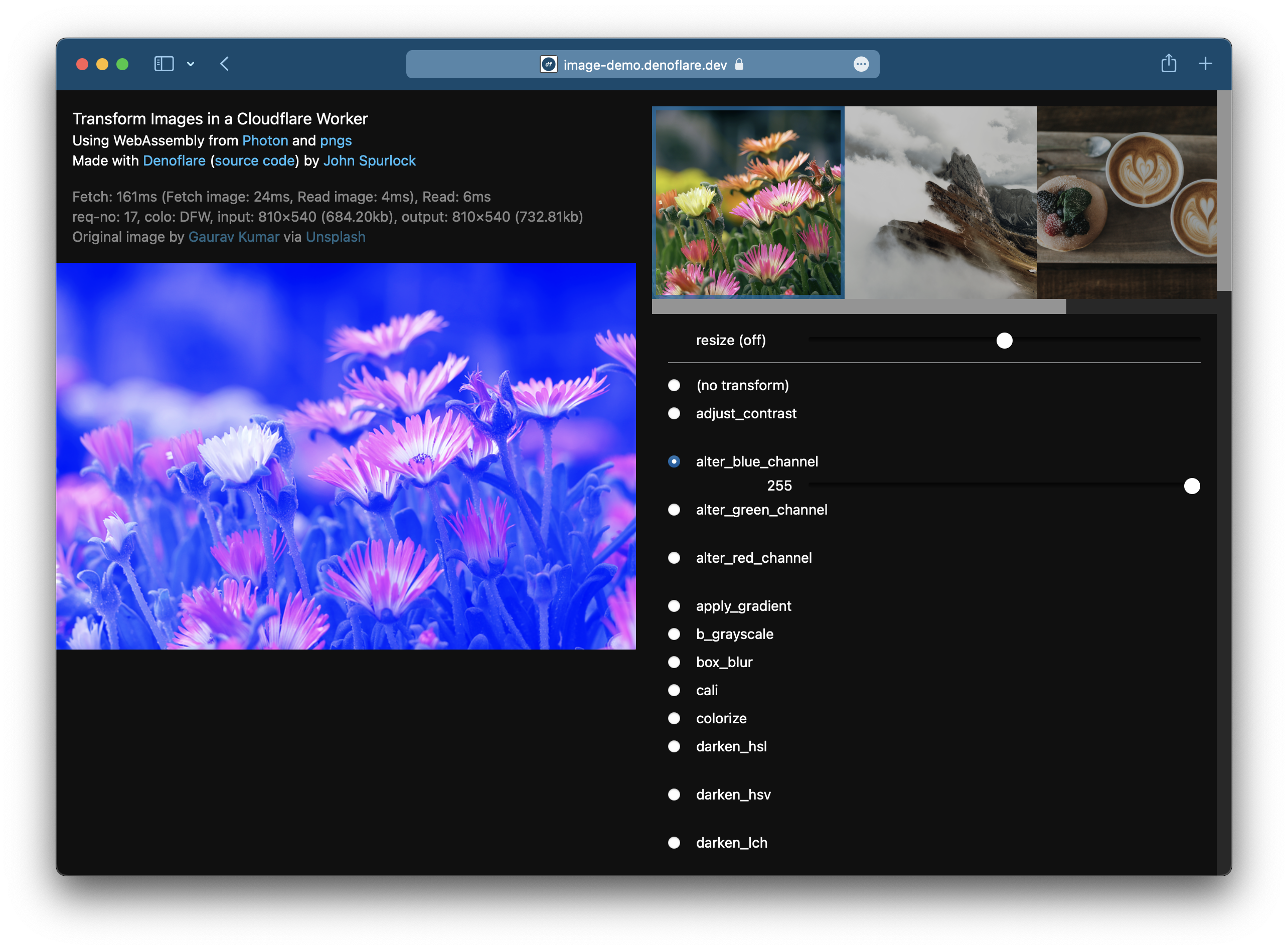Select alter_green_channel transform
1288x950 pixels.
[674, 510]
